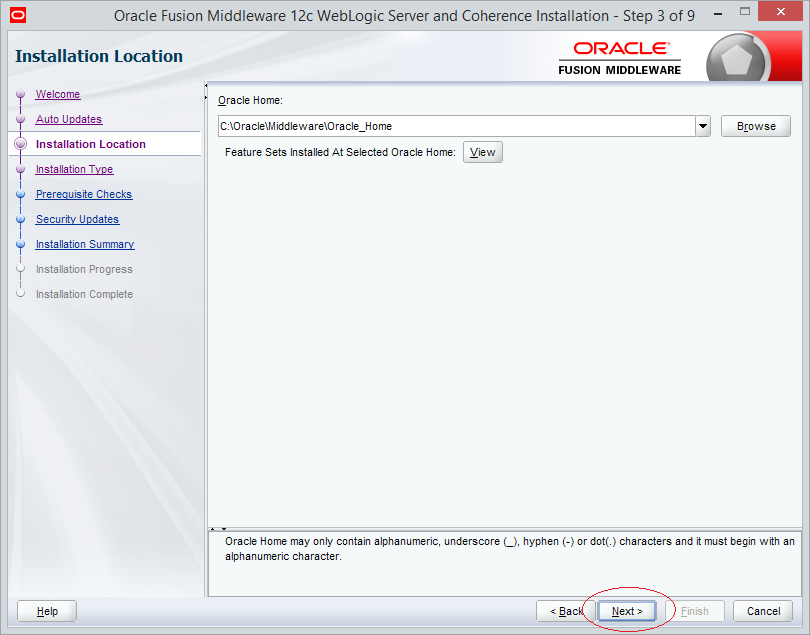810x635 pixels.
Task: Click the Auto Updates step bullet icon
Action: [x=21, y=119]
